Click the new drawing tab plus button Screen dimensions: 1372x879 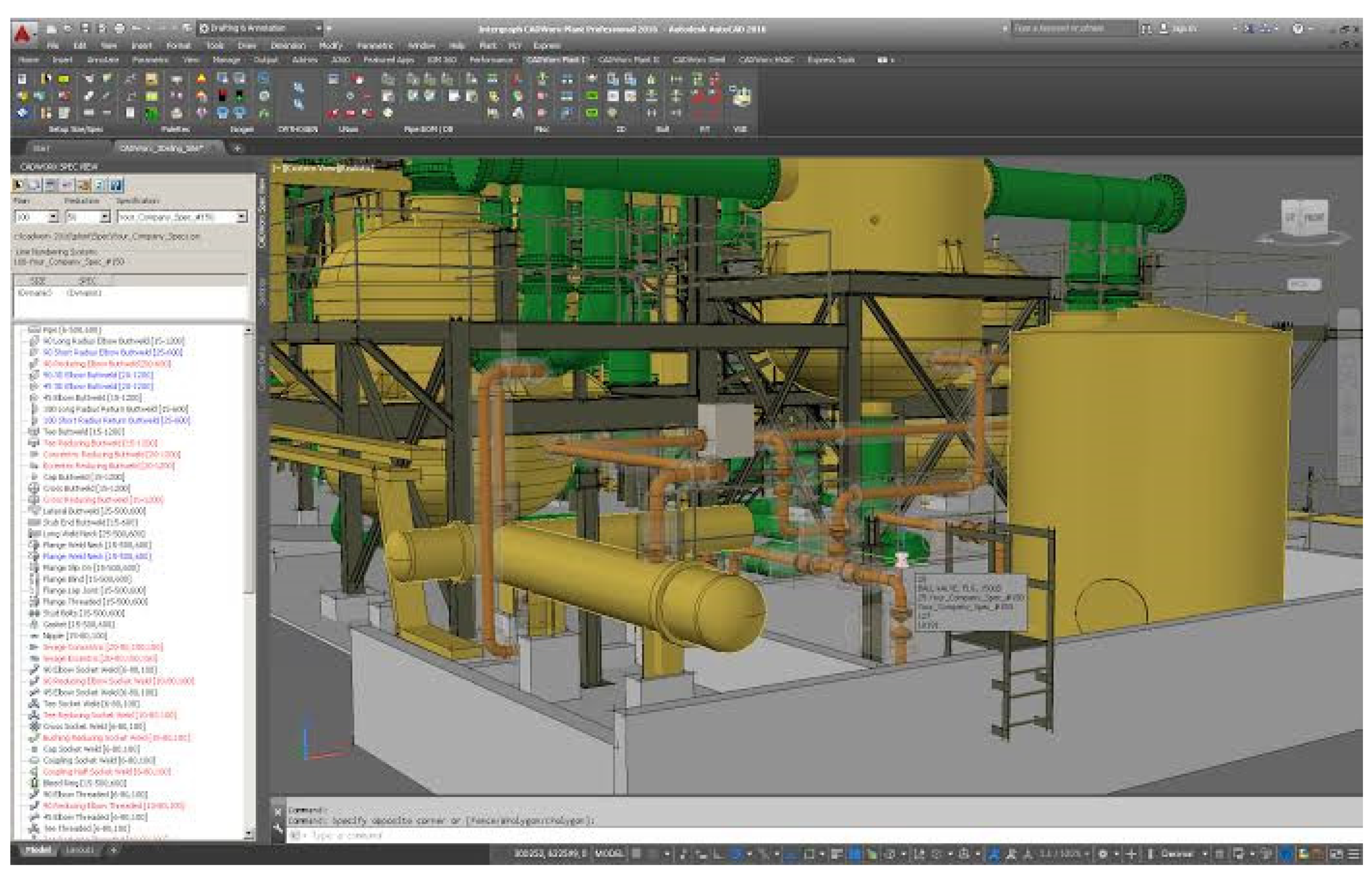point(237,149)
